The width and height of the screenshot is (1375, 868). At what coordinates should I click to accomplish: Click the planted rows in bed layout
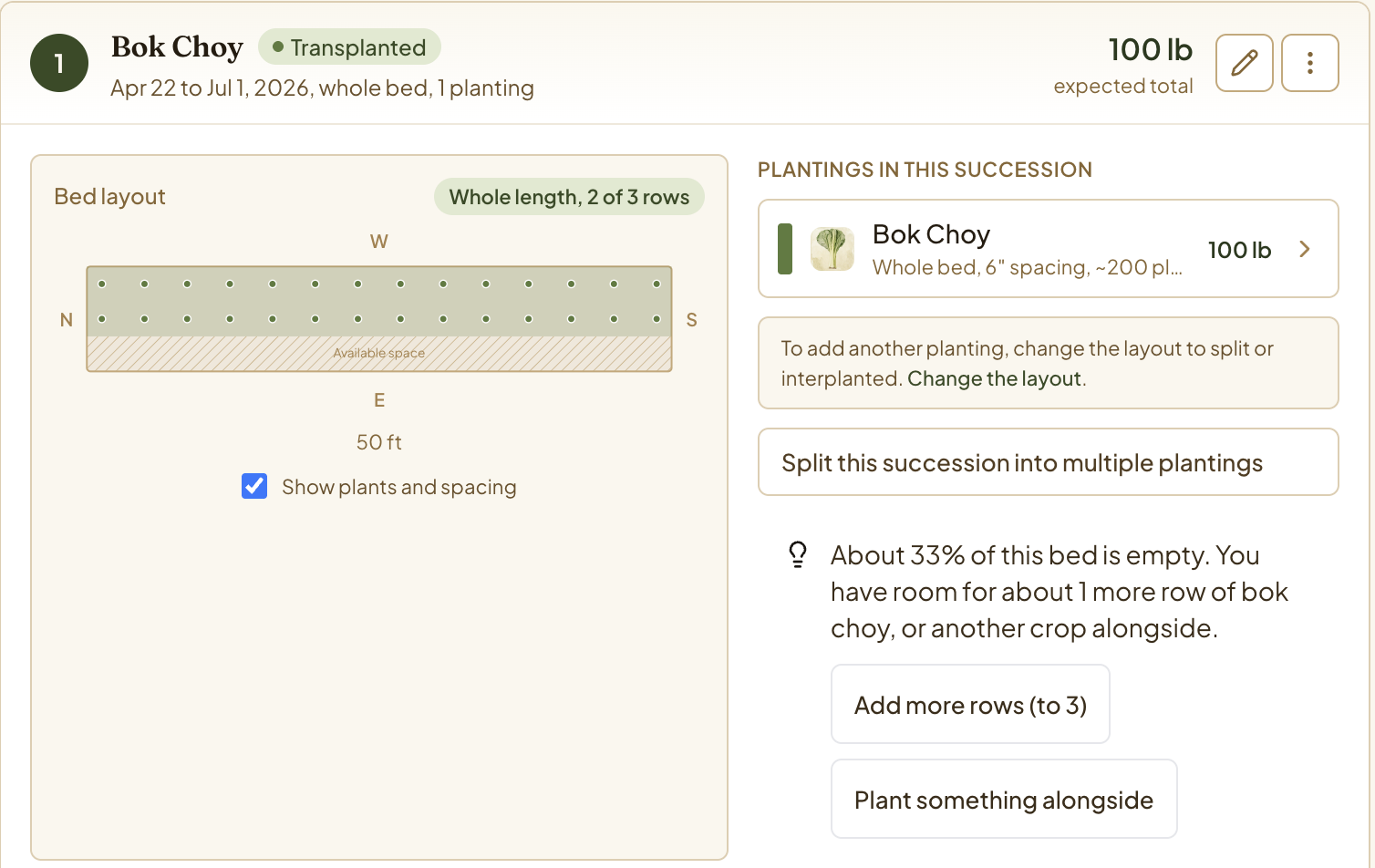point(379,302)
